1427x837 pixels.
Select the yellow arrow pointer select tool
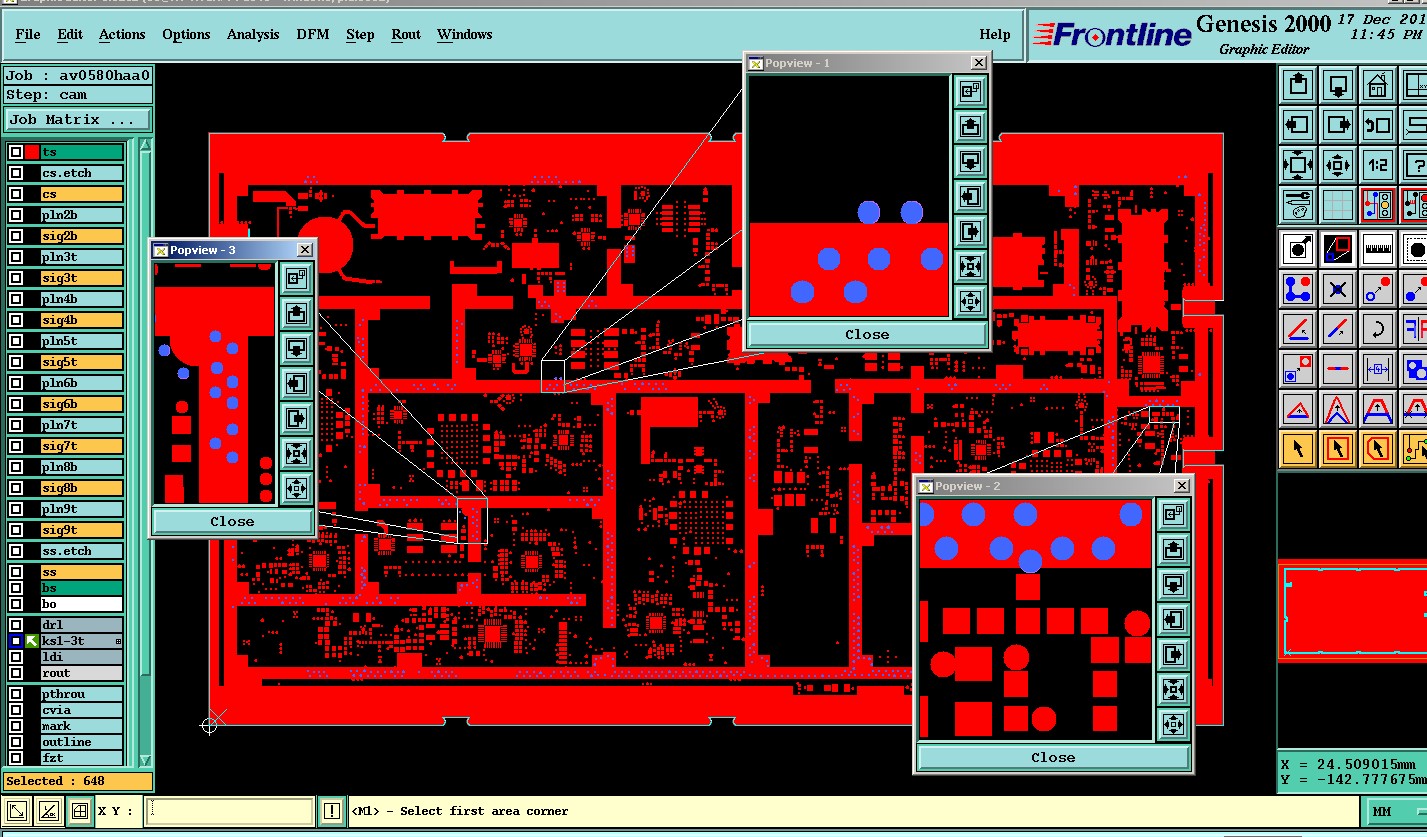coord(1298,448)
